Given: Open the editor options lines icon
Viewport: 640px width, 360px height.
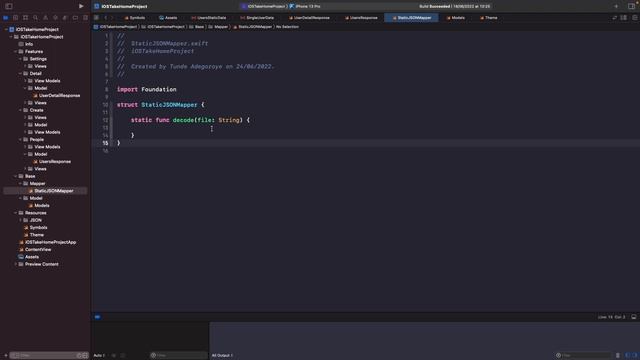Looking at the screenshot, I should point(624,18).
